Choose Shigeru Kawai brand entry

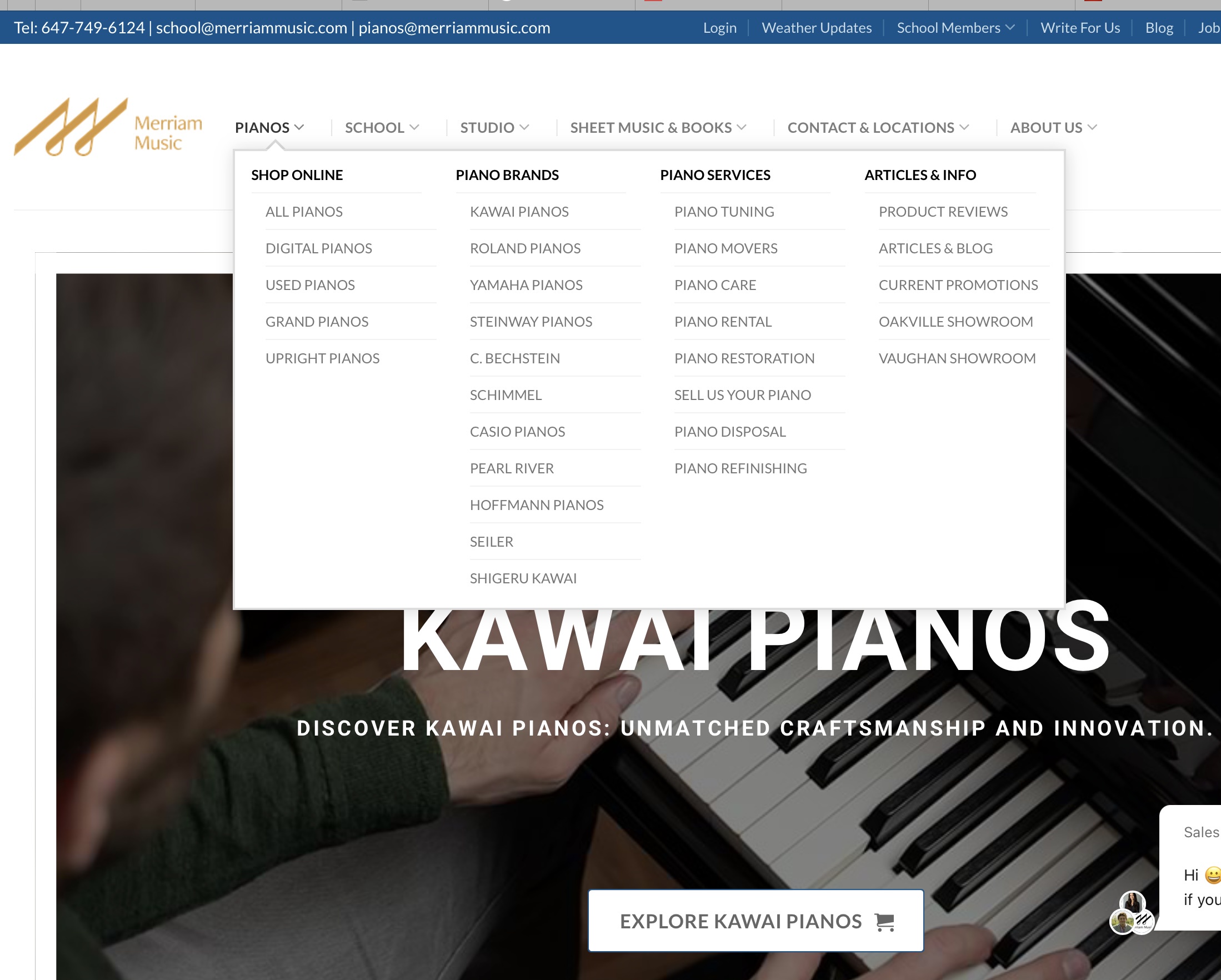click(523, 578)
